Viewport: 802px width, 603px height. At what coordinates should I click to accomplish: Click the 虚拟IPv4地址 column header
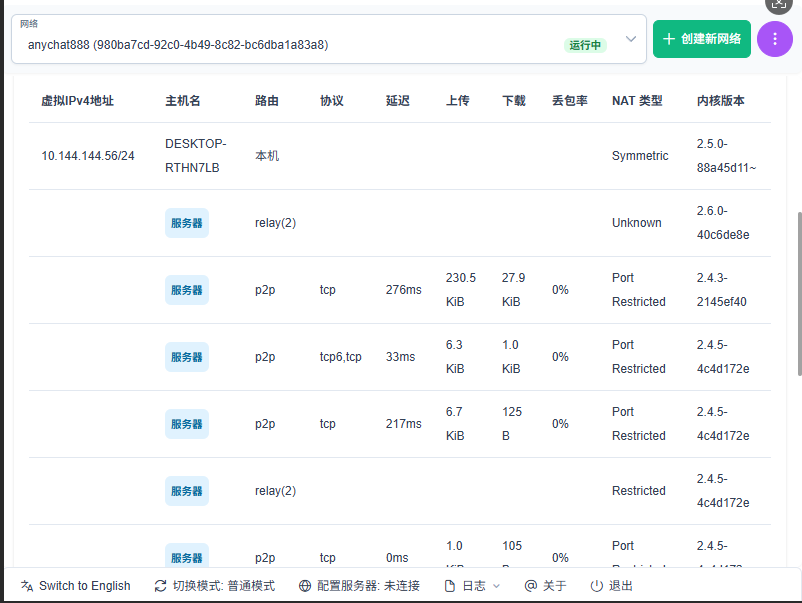pos(77,101)
